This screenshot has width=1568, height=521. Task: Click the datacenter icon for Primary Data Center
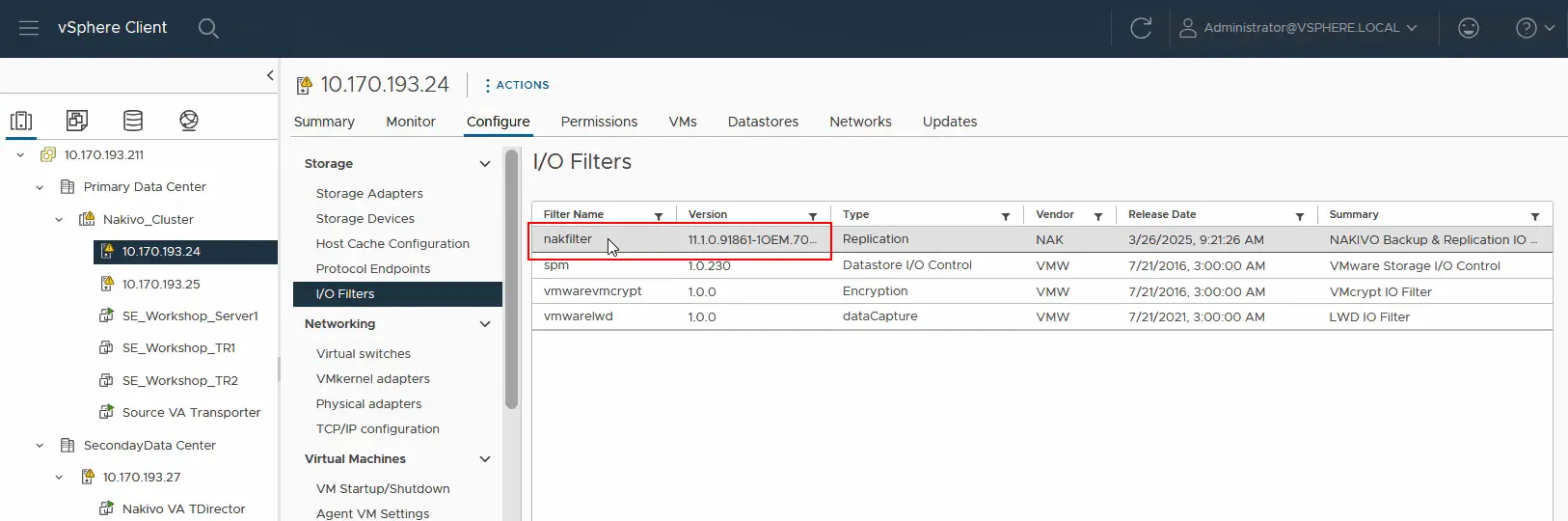68,186
